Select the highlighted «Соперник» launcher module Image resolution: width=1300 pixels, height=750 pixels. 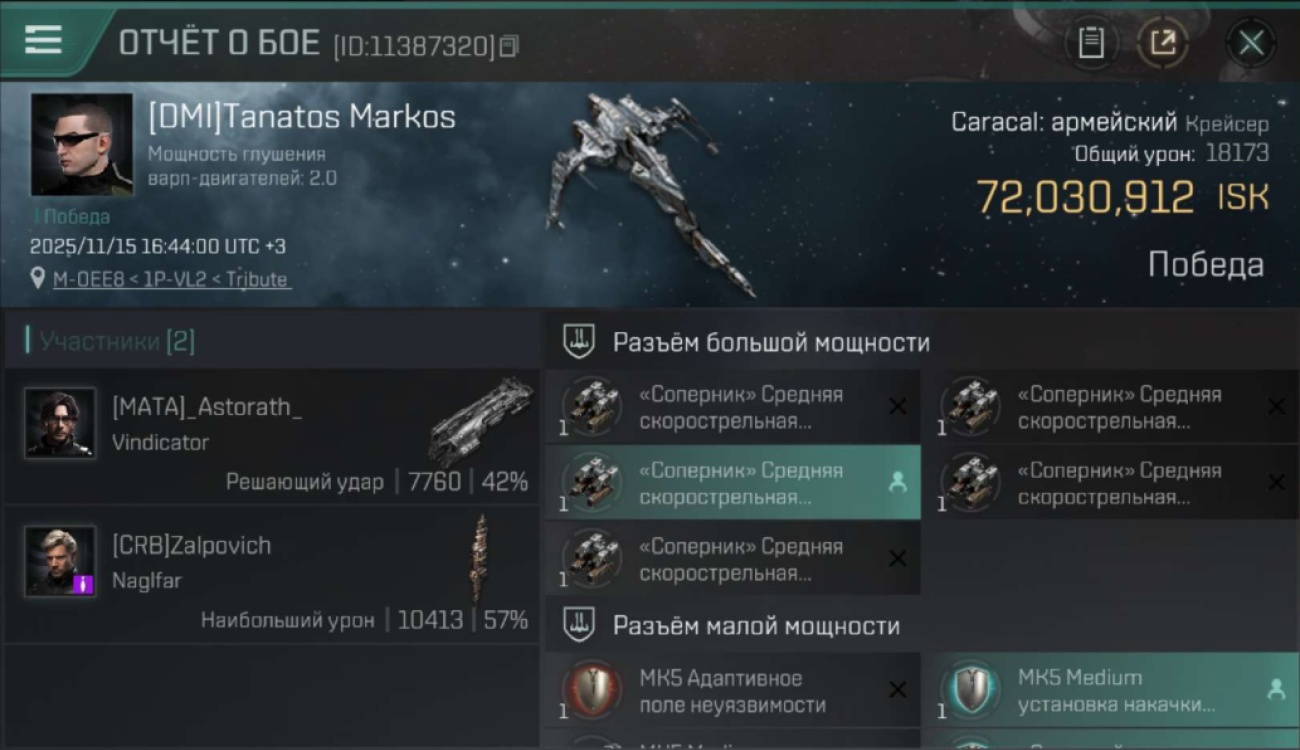coord(733,482)
